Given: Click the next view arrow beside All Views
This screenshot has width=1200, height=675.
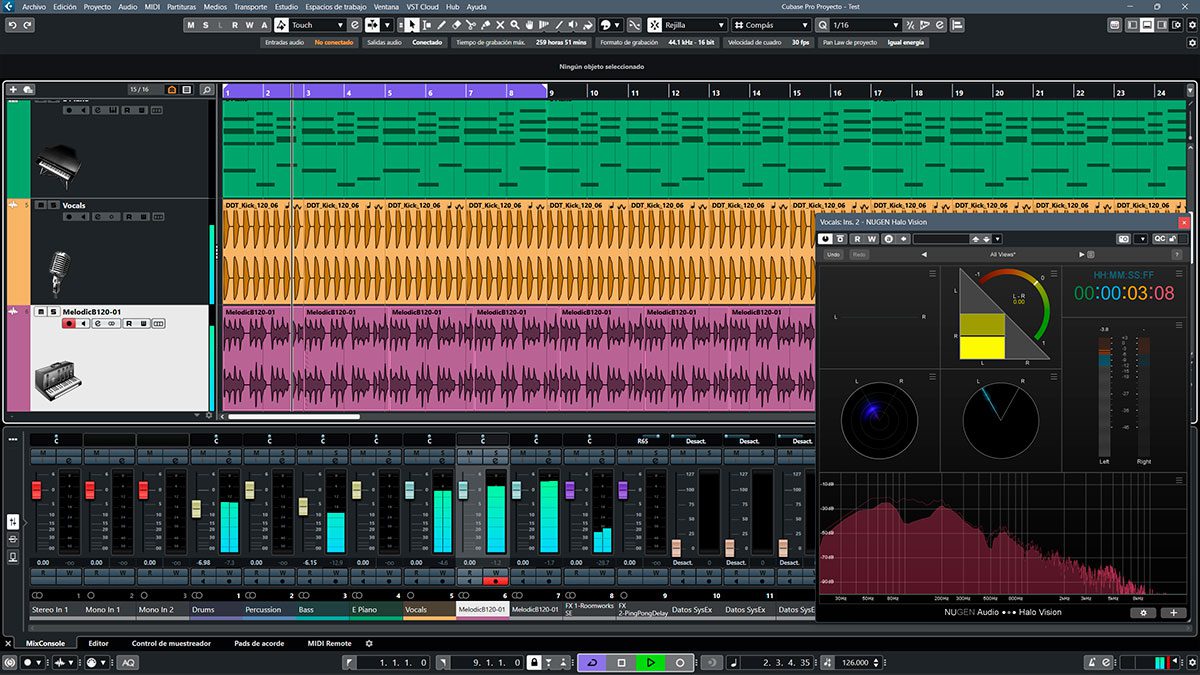Looking at the screenshot, I should coord(1080,255).
